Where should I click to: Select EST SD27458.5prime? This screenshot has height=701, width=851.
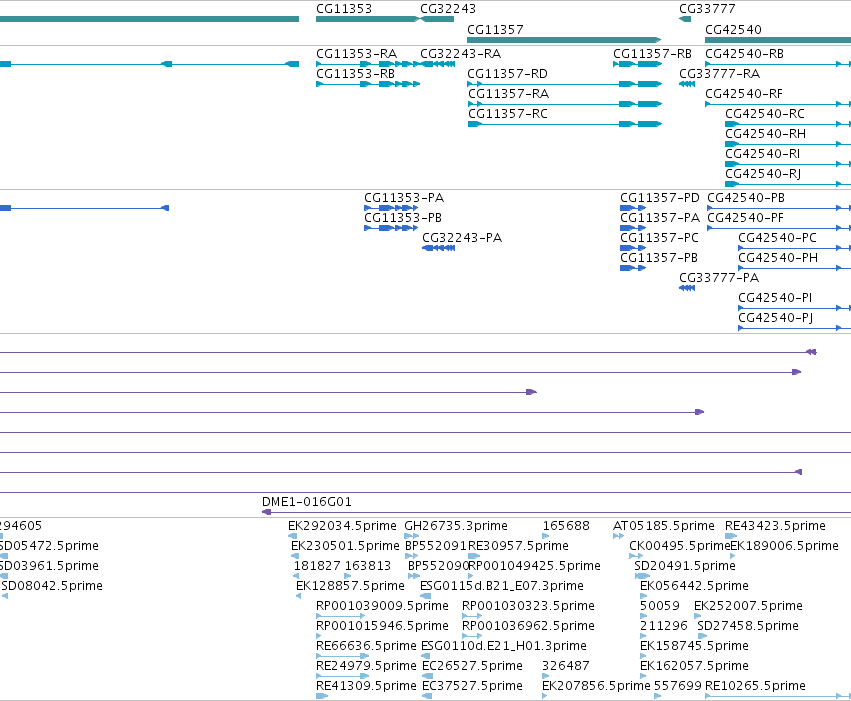click(748, 627)
